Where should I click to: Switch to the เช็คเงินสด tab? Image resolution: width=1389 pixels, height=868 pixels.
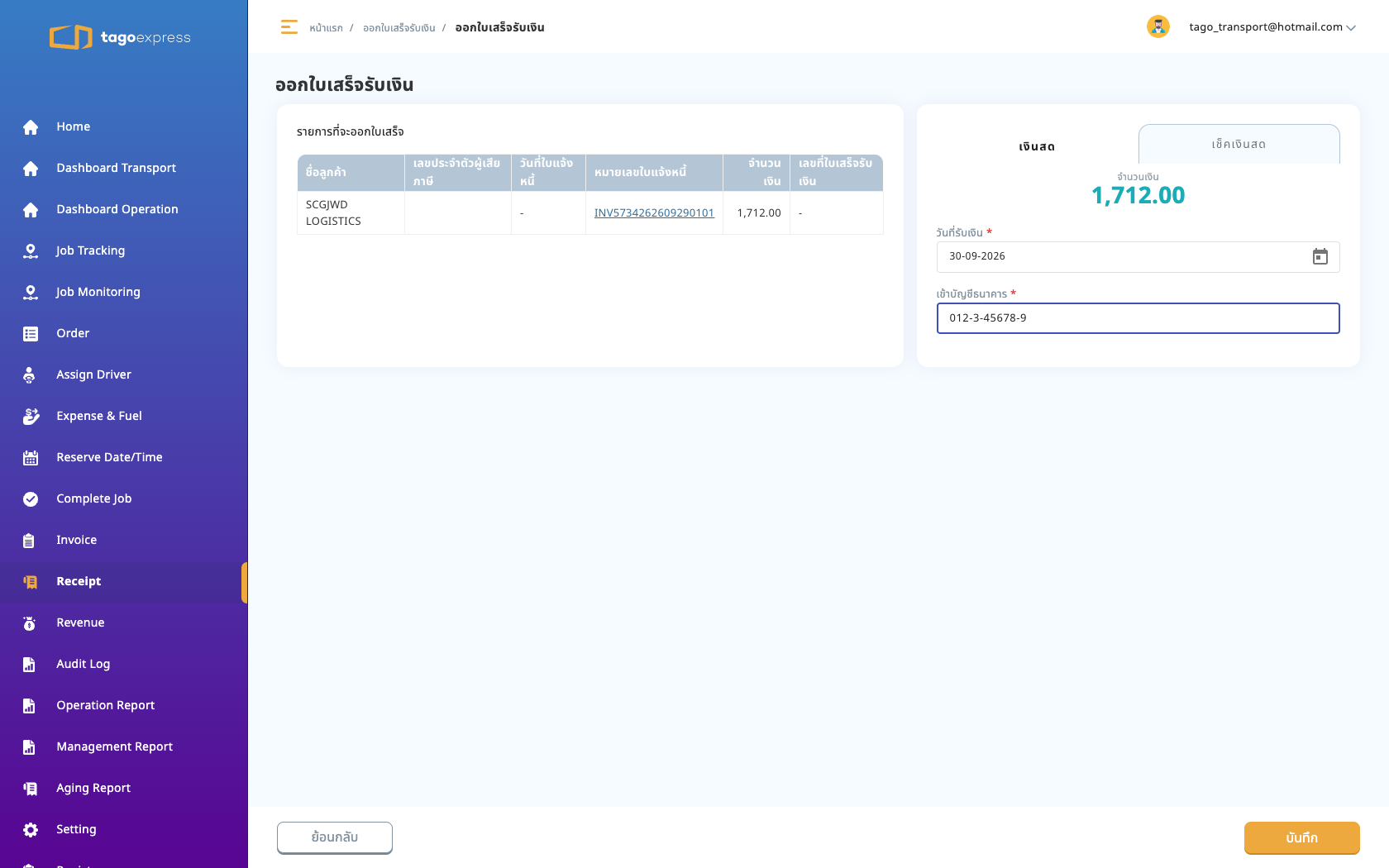click(1239, 144)
